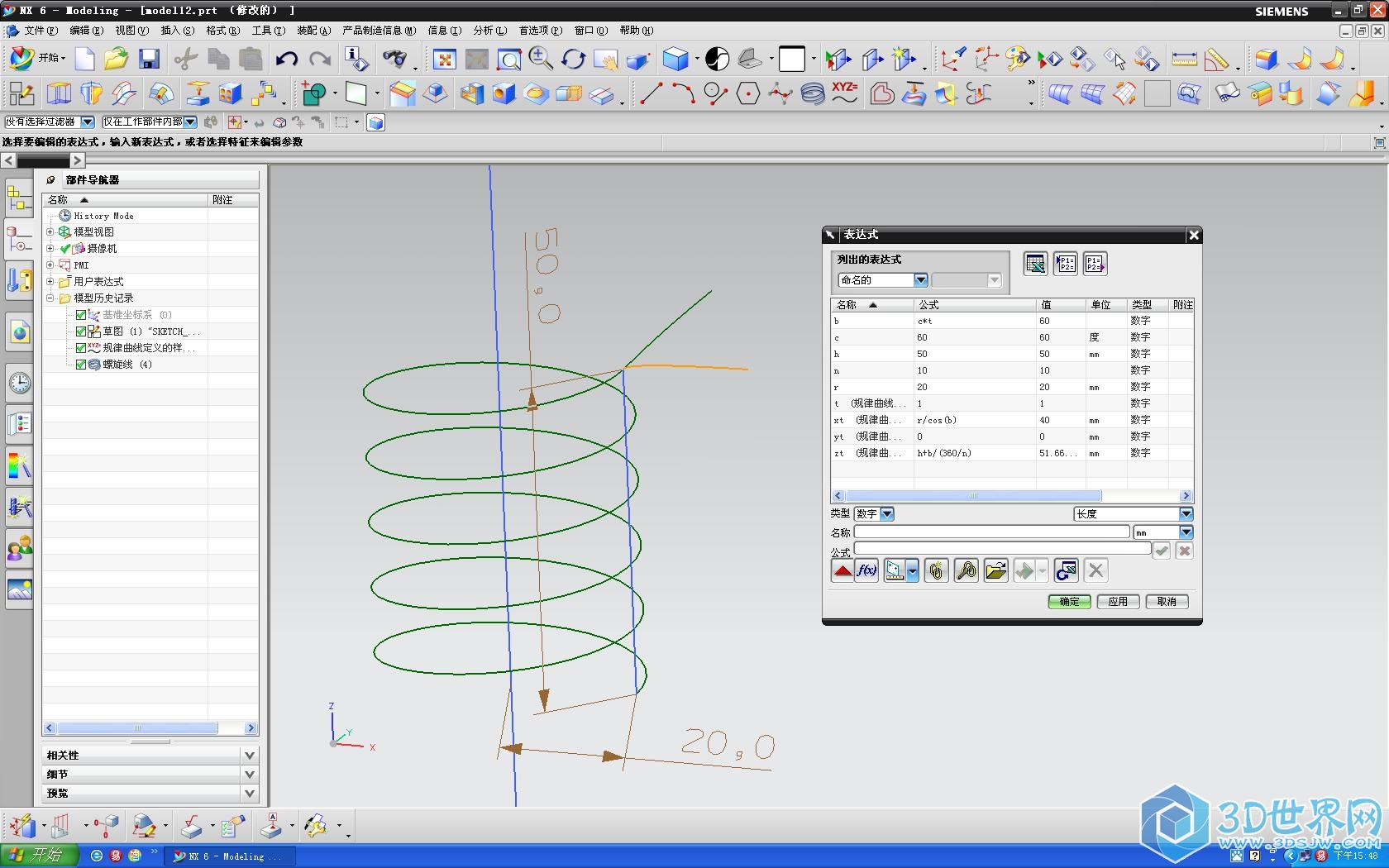Open the Functions f(x) button in Expressions
The height and width of the screenshot is (868, 1389).
pyautogui.click(x=866, y=570)
